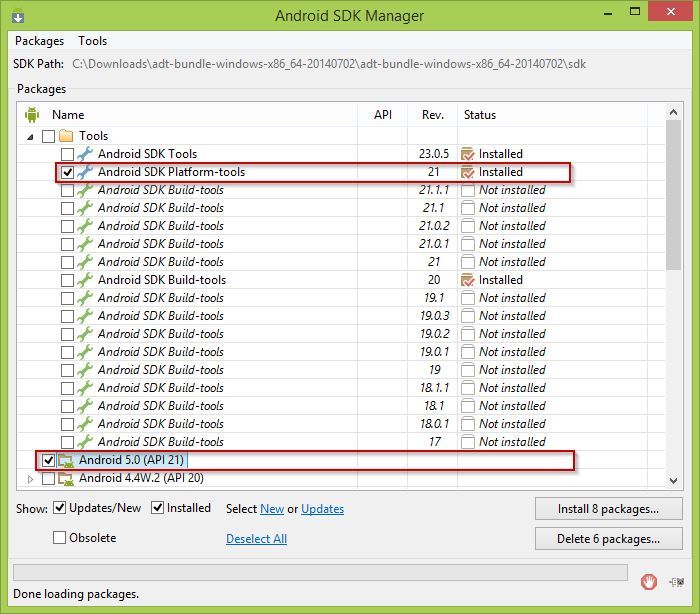Click the not-installed status icon for rev 17

click(467, 442)
